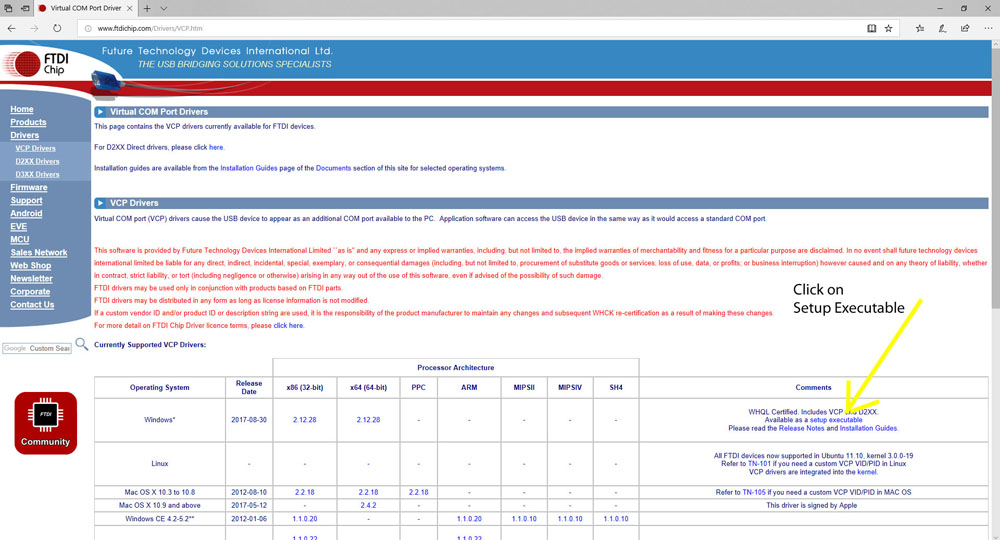Click the FTDI Community chip icon
Image resolution: width=1000 pixels, height=540 pixels.
tap(45, 423)
